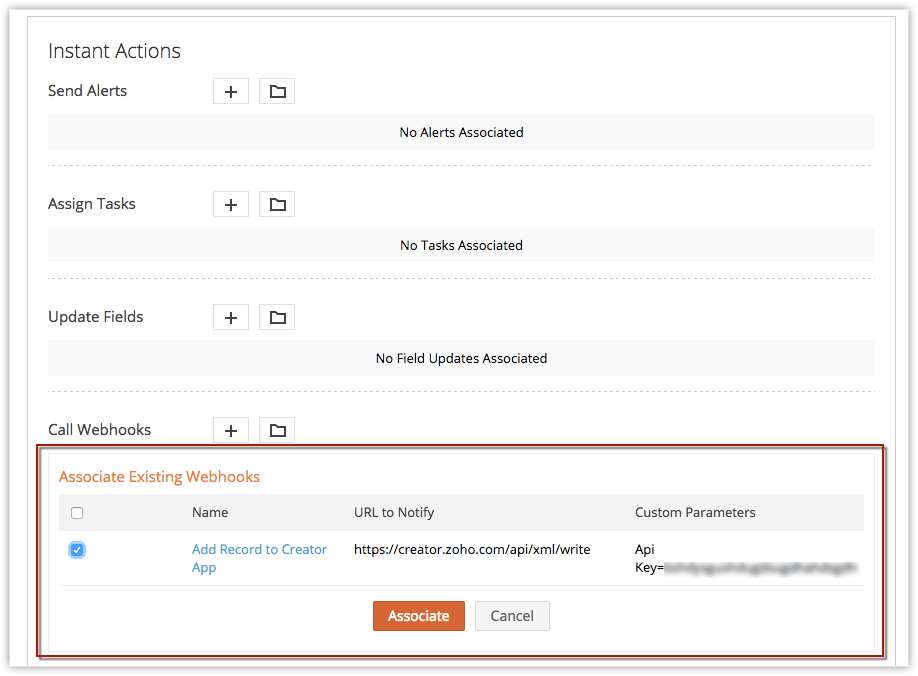Click the creator.zoho.com webhook URL text

tap(472, 550)
